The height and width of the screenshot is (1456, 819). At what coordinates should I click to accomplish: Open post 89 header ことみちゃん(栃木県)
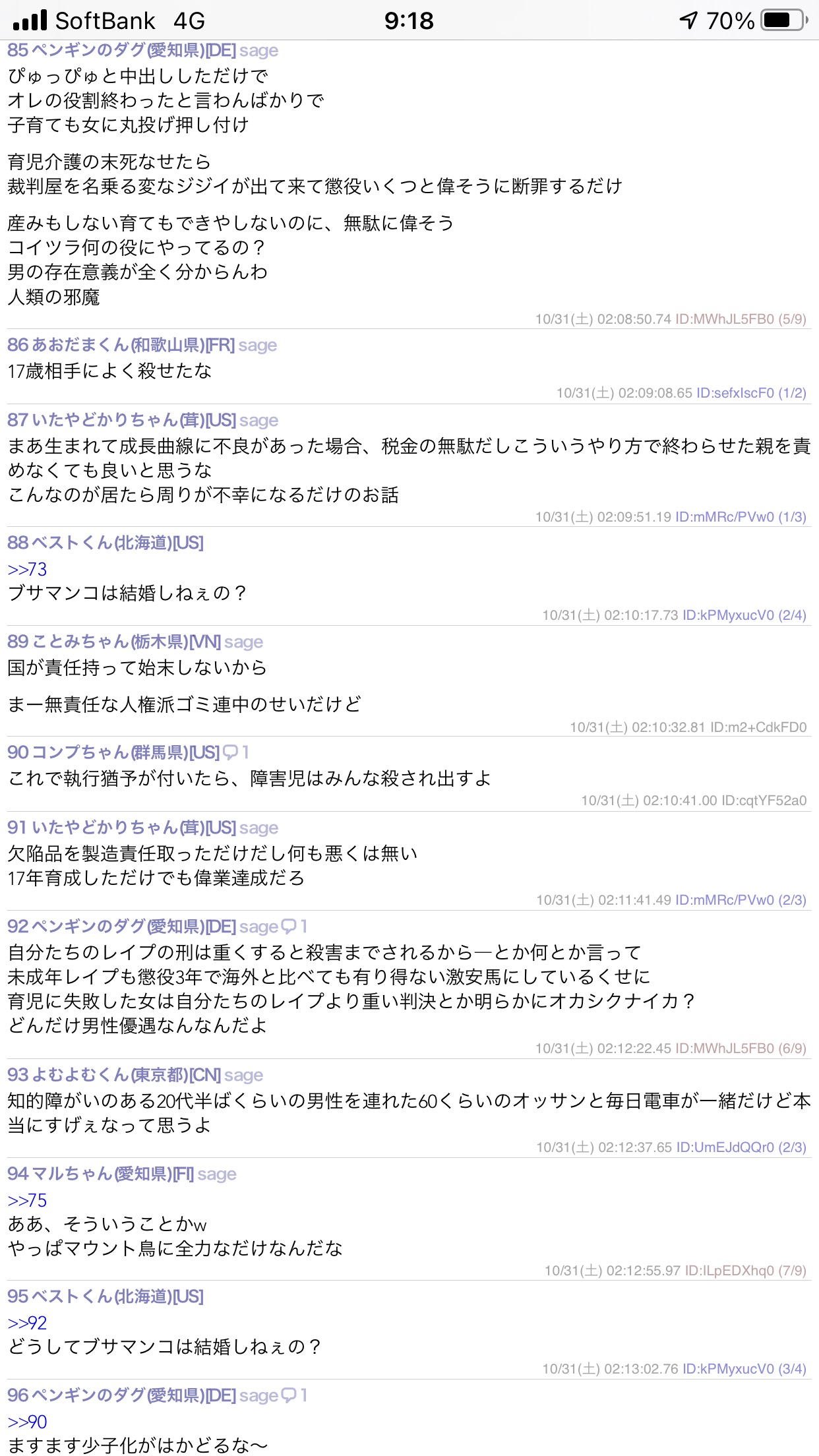pyautogui.click(x=111, y=642)
